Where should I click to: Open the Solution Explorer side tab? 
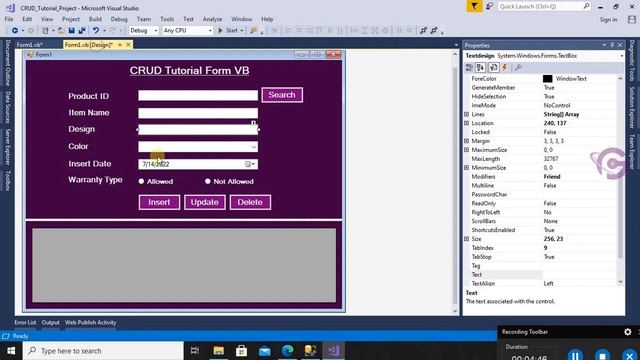pos(632,107)
